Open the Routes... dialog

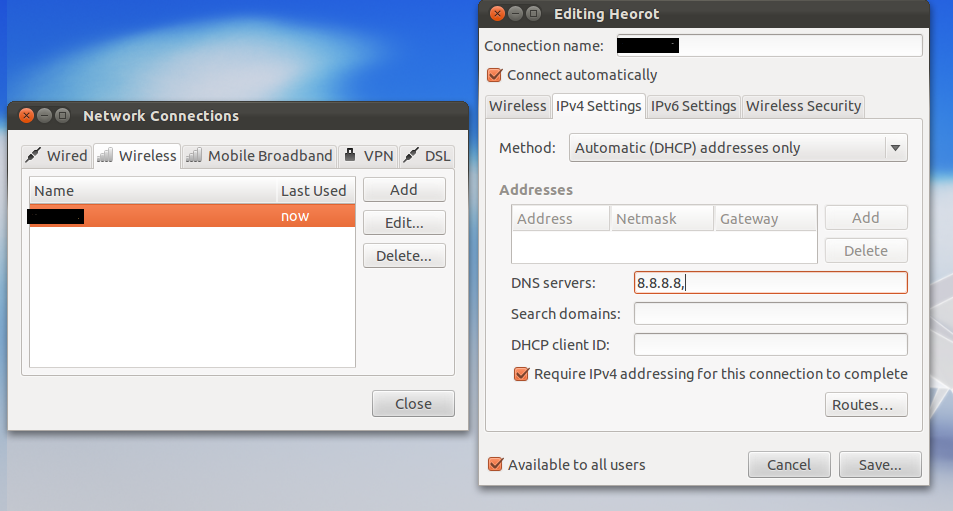click(866, 405)
